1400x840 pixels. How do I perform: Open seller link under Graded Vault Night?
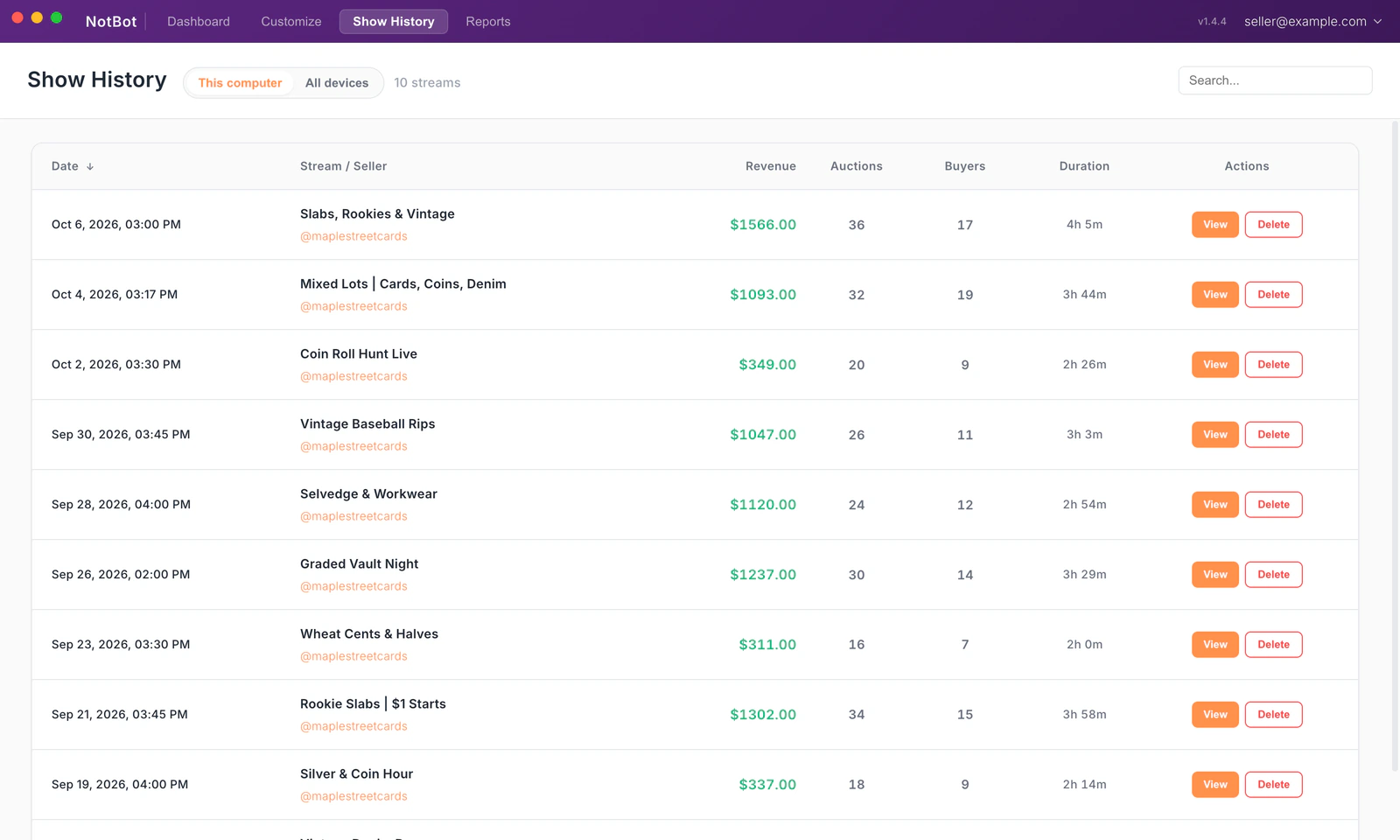tap(353, 586)
